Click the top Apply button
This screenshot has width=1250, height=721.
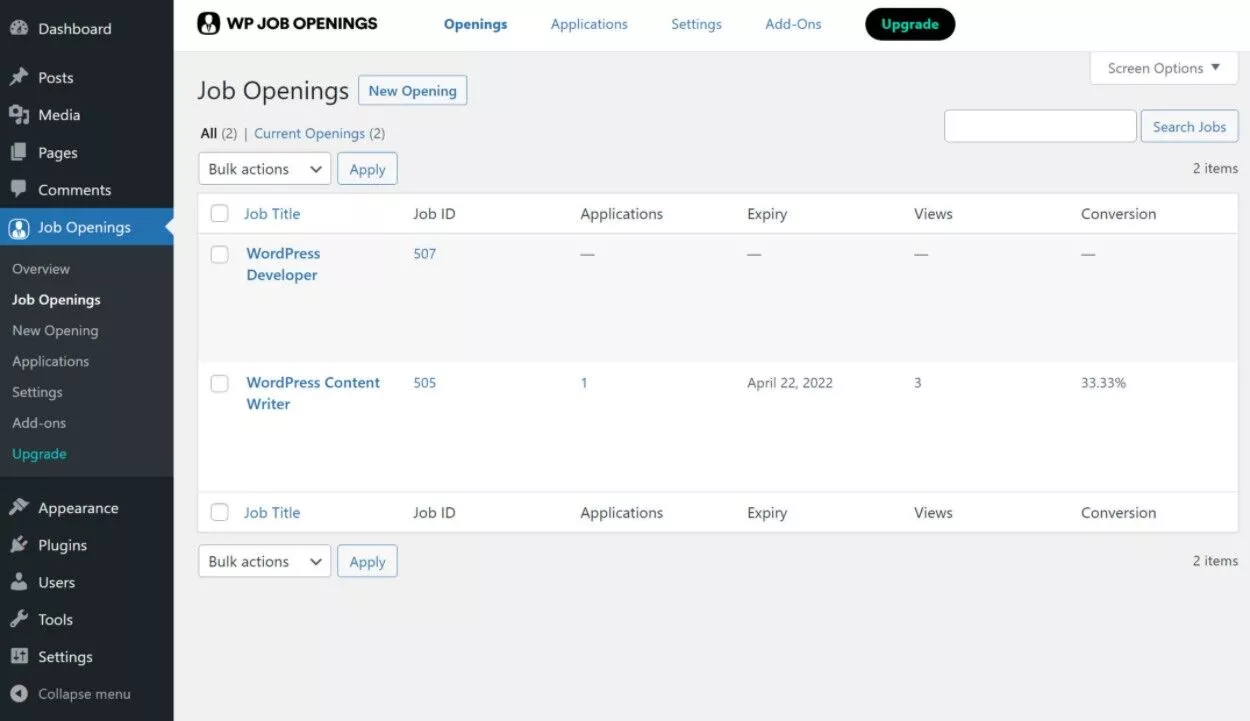[x=367, y=169]
